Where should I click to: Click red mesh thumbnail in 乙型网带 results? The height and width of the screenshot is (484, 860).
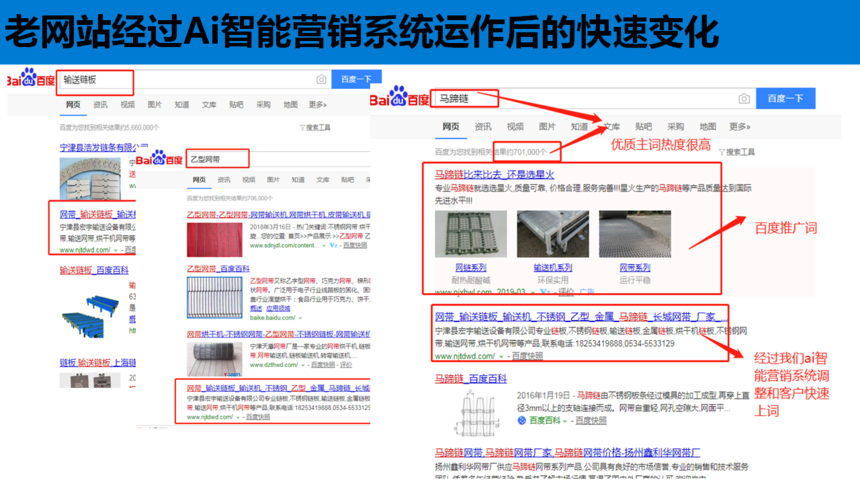tap(214, 240)
